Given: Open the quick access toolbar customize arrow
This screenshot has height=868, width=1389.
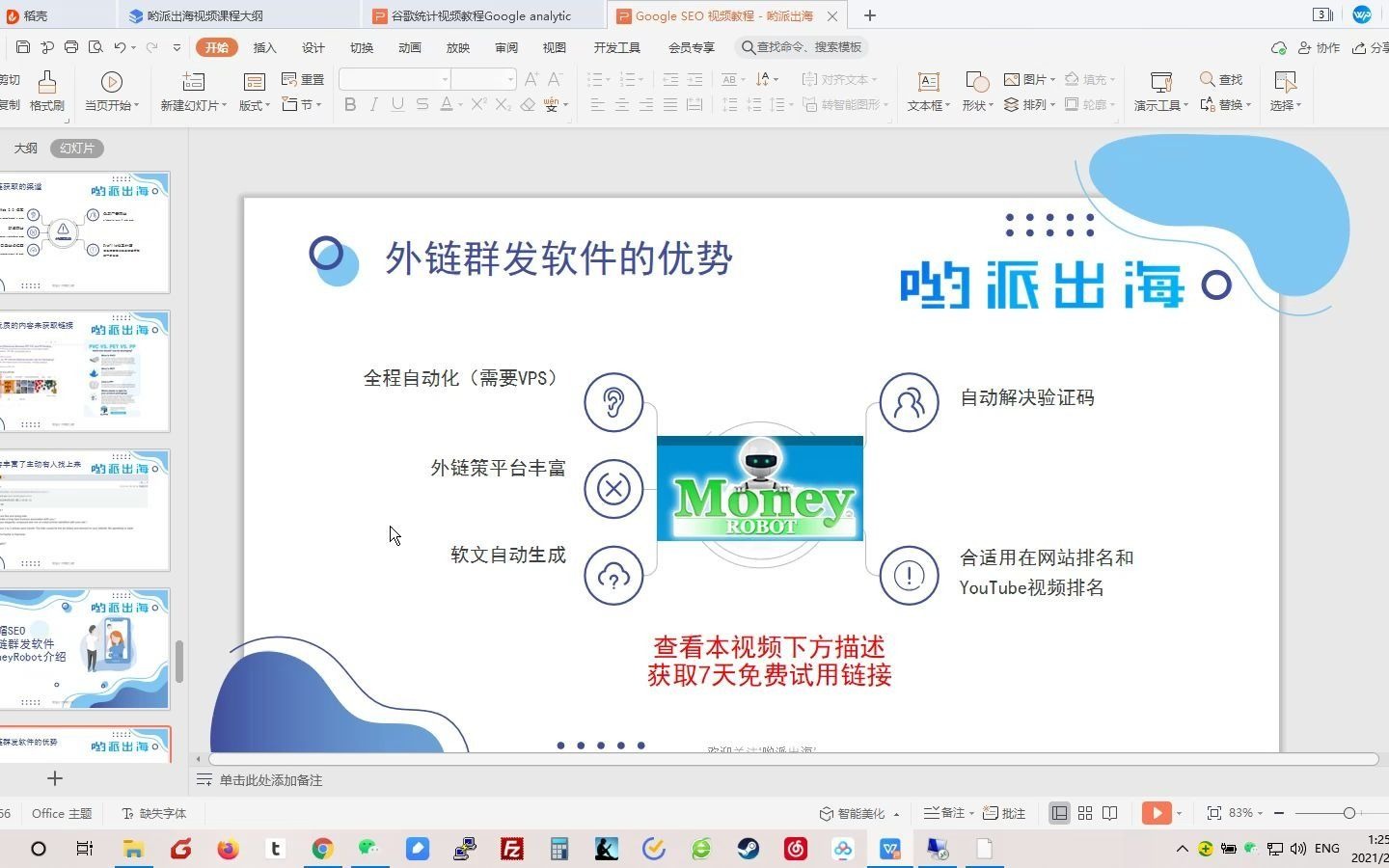Looking at the screenshot, I should tap(177, 47).
